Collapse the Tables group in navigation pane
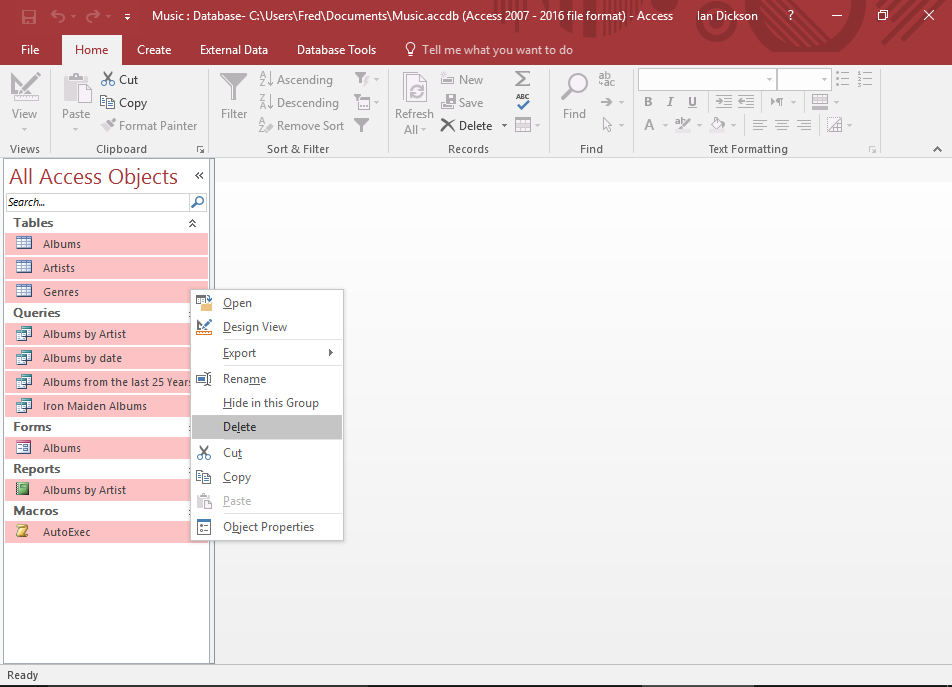This screenshot has width=952, height=687. (x=192, y=223)
